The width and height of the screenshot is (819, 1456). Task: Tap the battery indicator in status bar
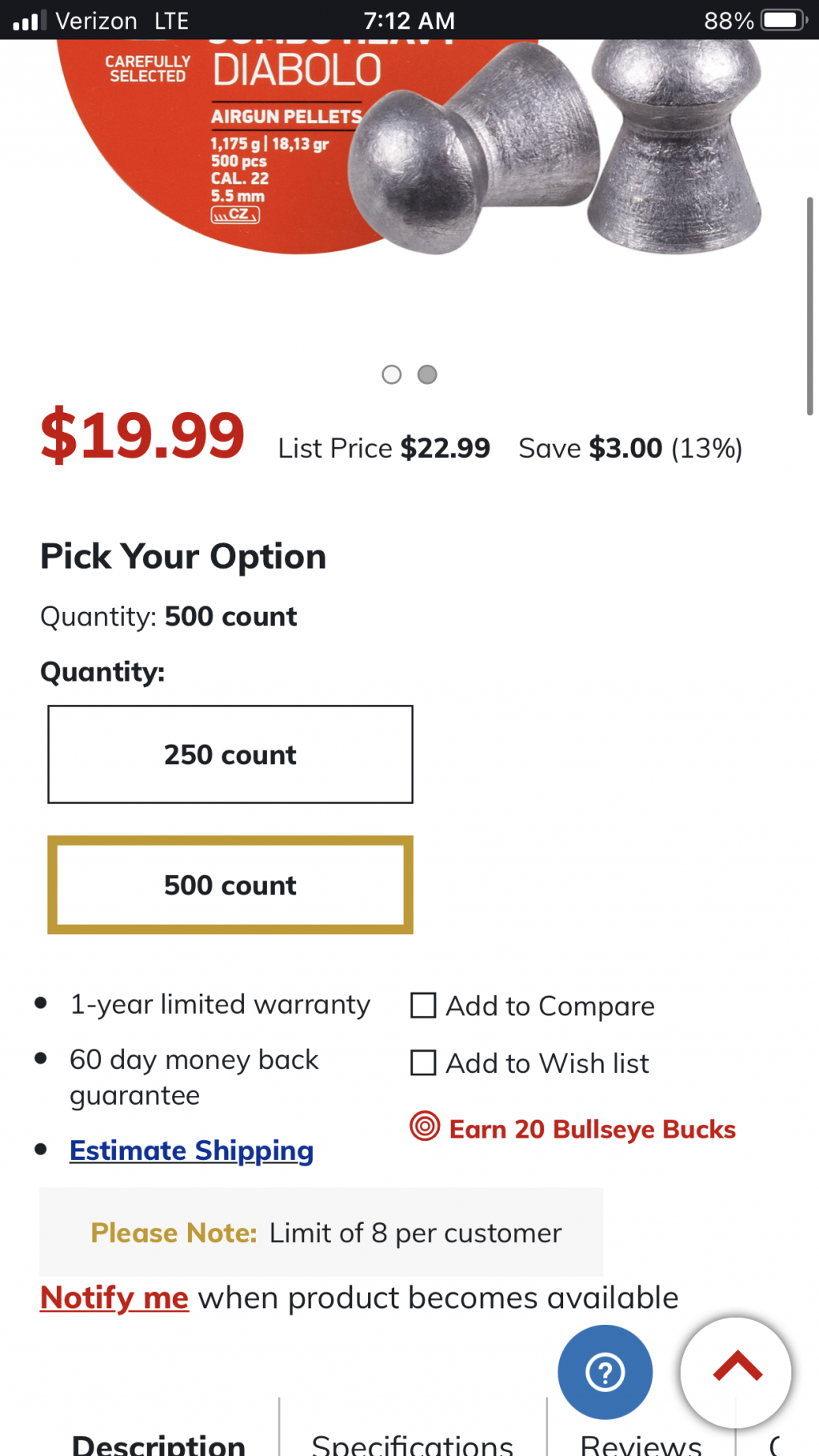(784, 20)
